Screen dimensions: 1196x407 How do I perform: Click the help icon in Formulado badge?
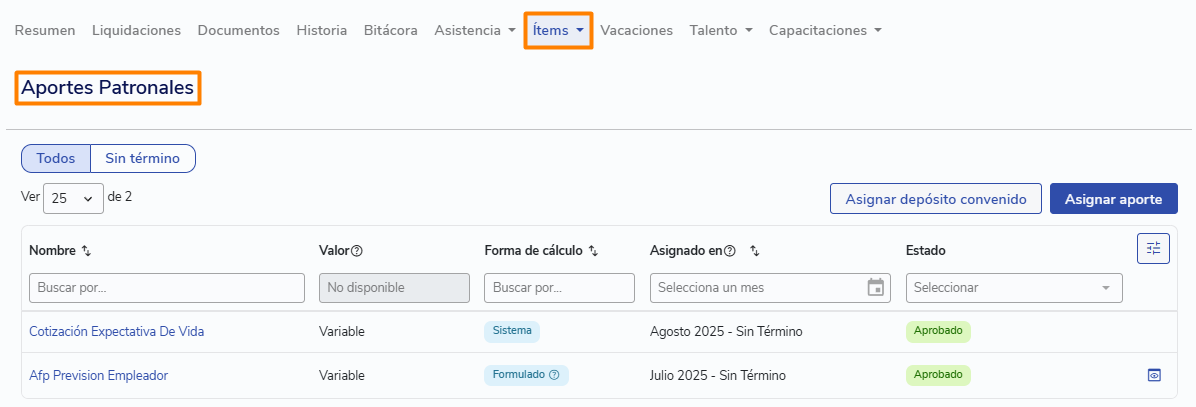coord(555,375)
